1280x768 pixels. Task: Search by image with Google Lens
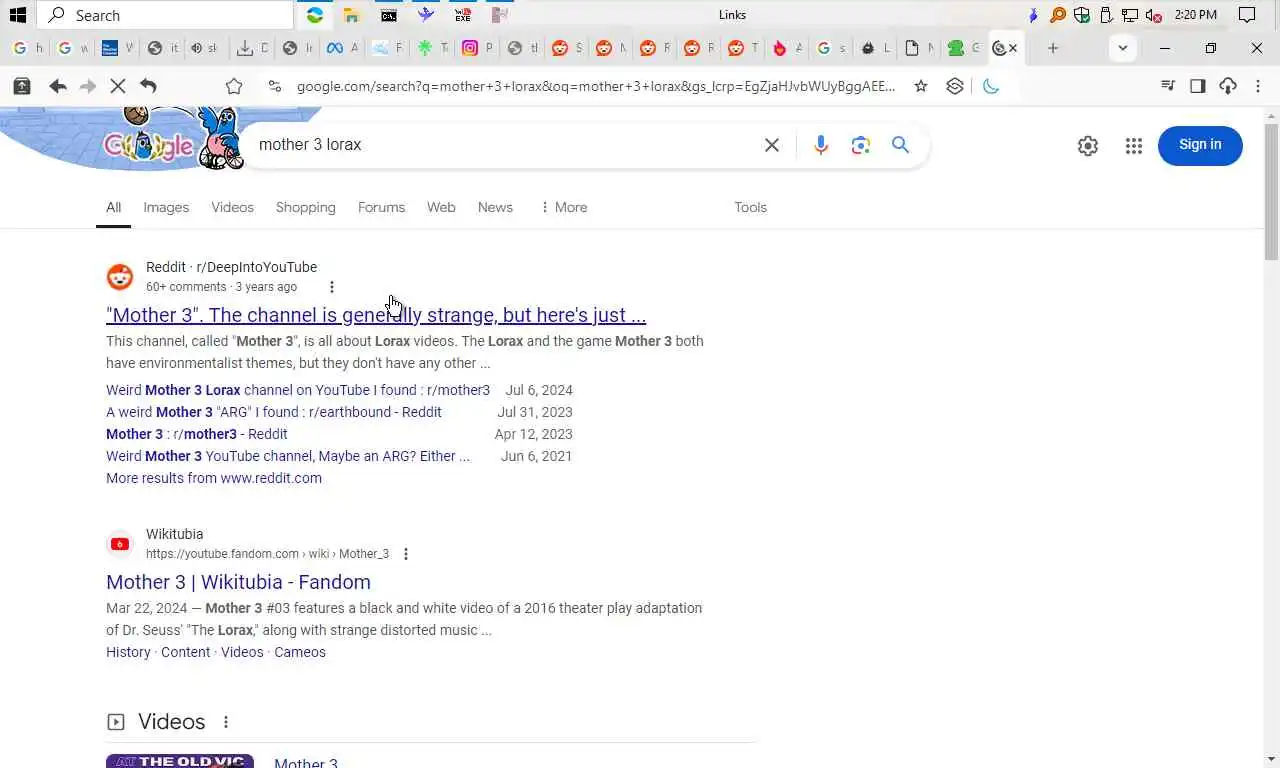coord(861,145)
